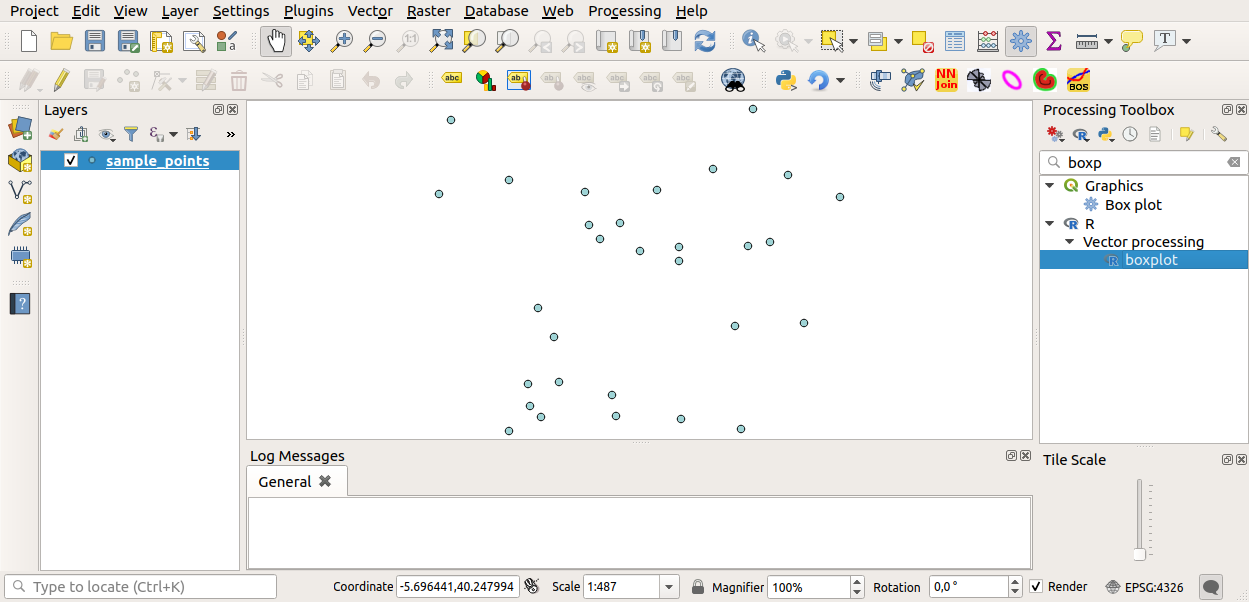Click the Tile Scale slider handle
The image size is (1249, 602).
1139,554
